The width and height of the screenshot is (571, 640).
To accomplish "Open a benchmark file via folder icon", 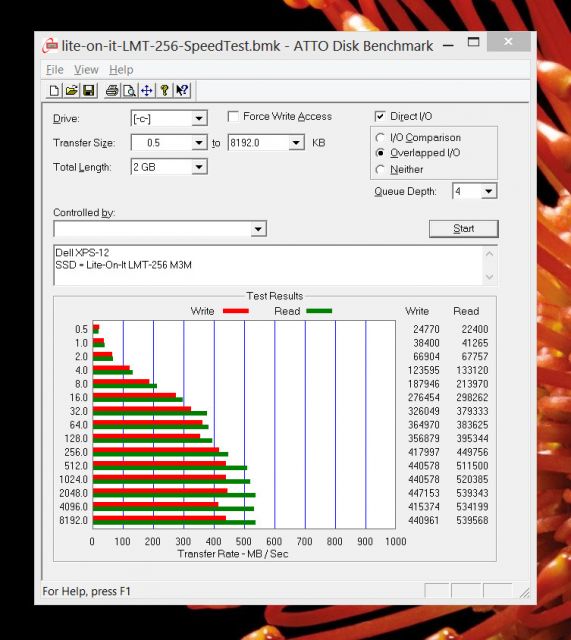I will [x=71, y=90].
